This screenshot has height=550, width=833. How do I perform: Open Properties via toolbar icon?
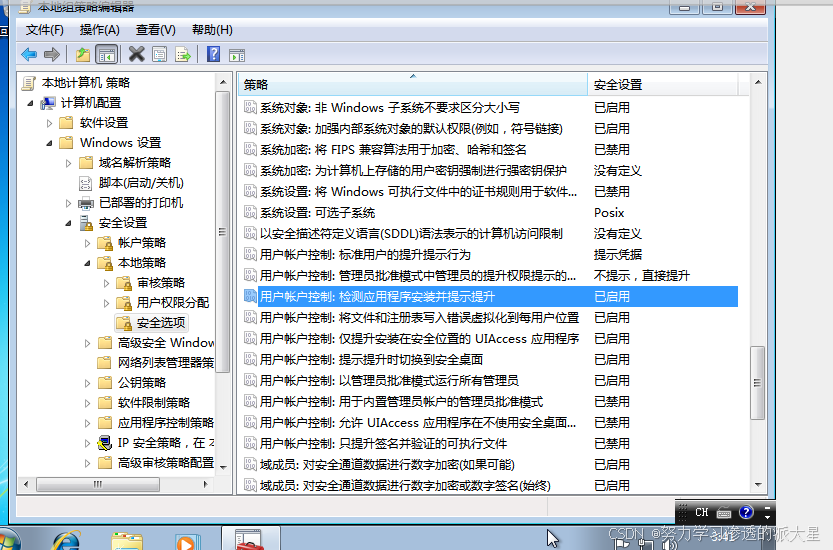tap(159, 54)
